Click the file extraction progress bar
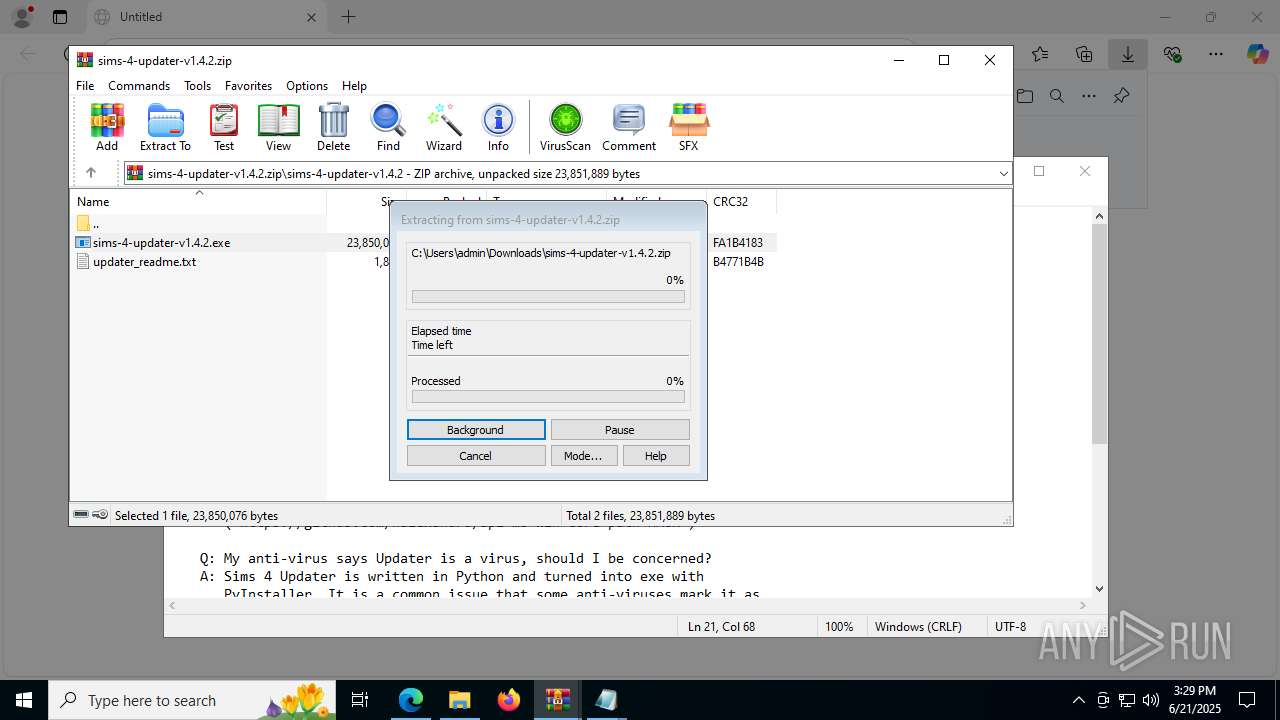The image size is (1280, 720). point(548,297)
